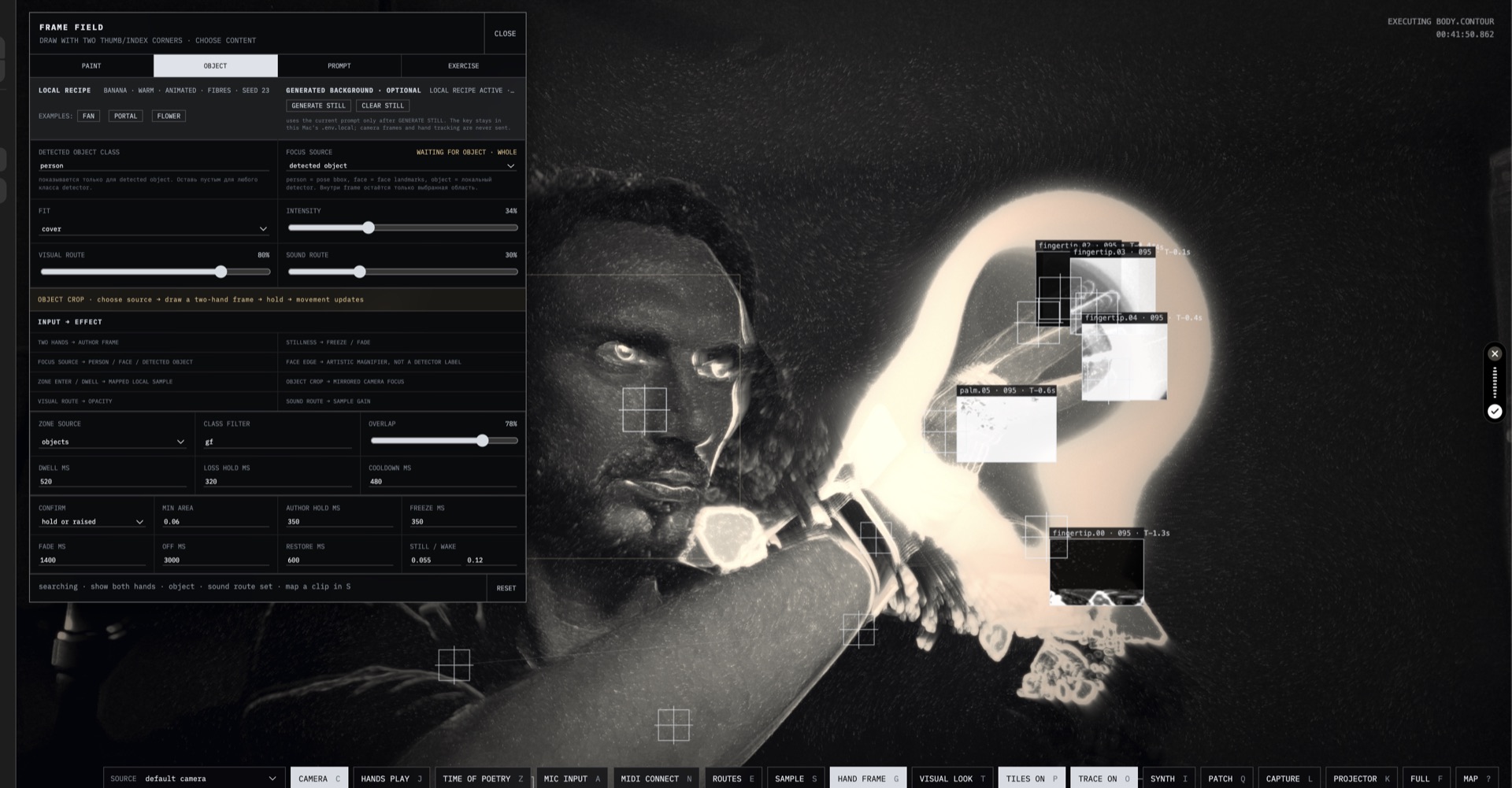The width and height of the screenshot is (1512, 788).
Task: Toggle MIC INPUT
Action: [572, 779]
